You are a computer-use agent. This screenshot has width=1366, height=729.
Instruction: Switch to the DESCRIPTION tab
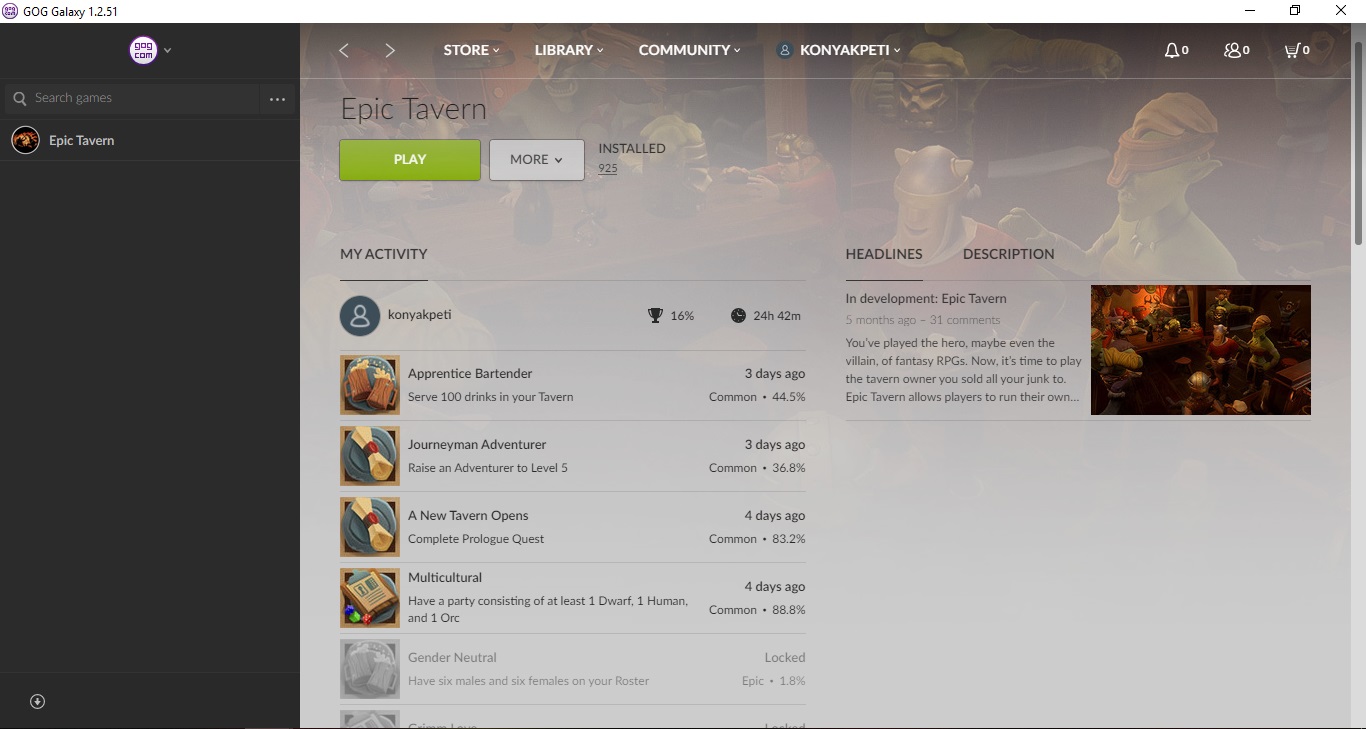(1008, 254)
